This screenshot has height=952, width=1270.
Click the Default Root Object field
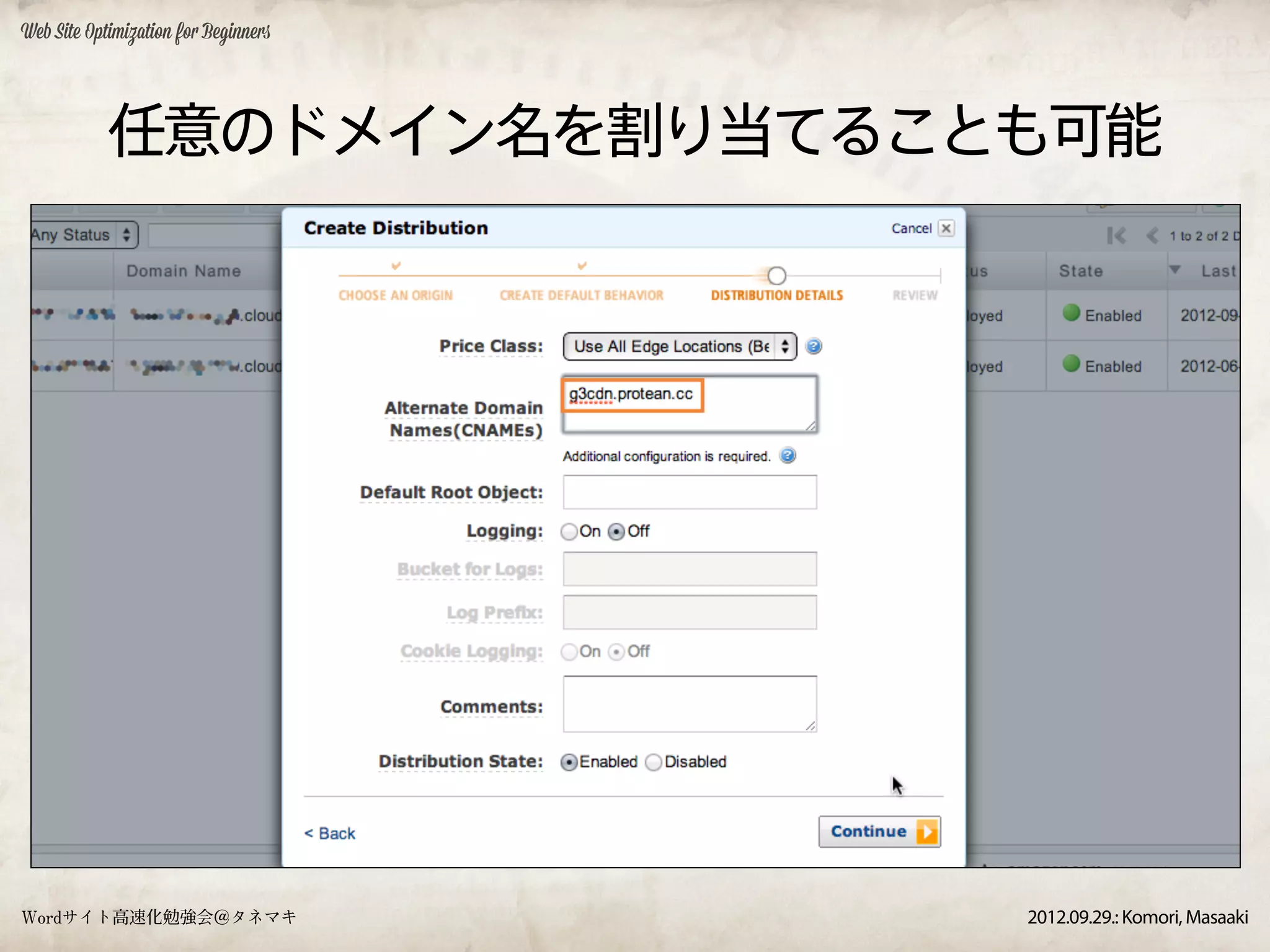[x=690, y=492]
